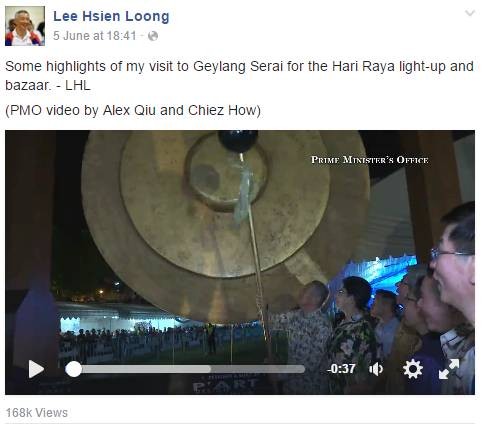The image size is (484, 424).
Task: Open video settings gear
Action: pyautogui.click(x=413, y=369)
